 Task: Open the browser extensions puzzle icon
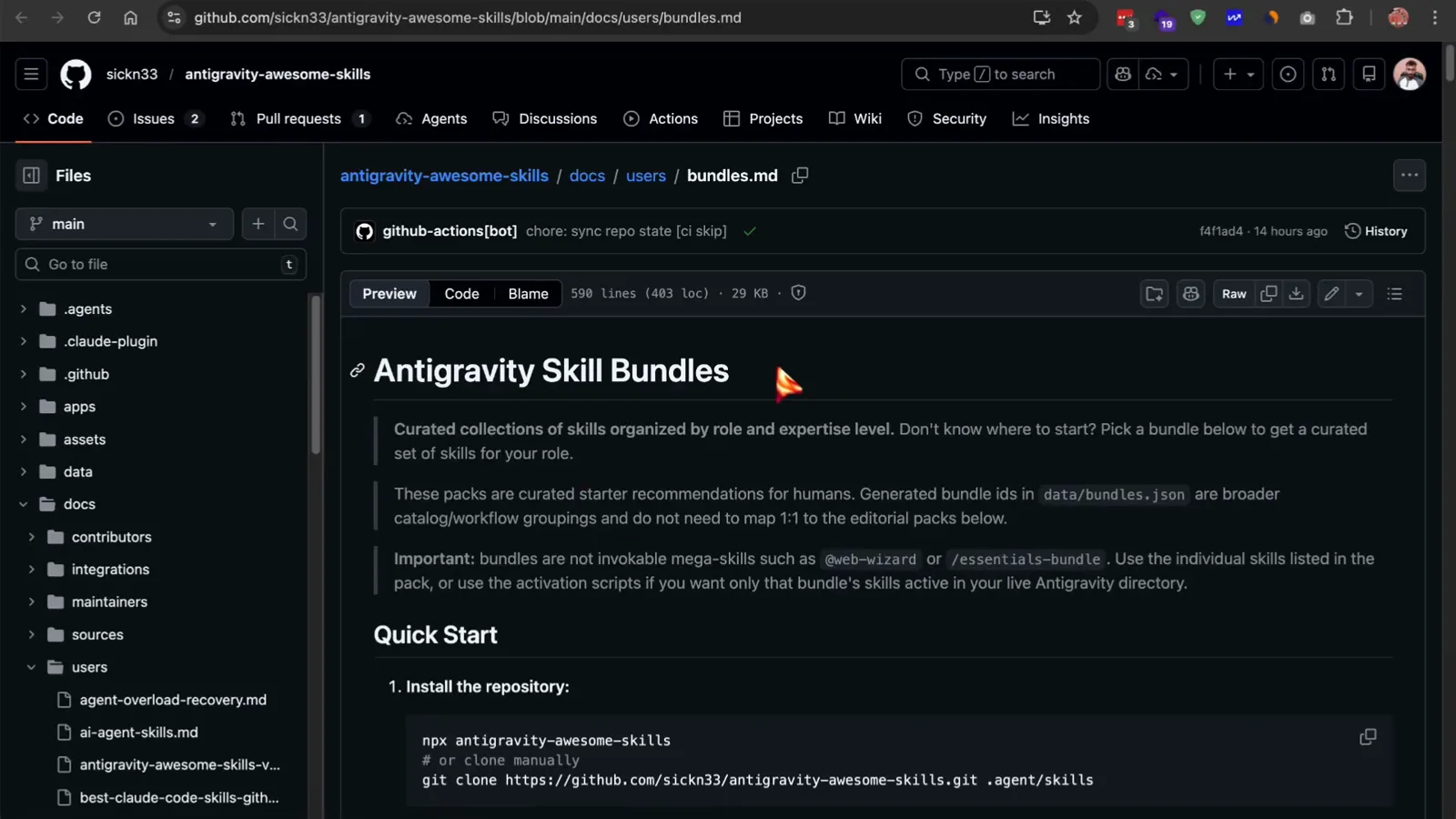[x=1344, y=17]
